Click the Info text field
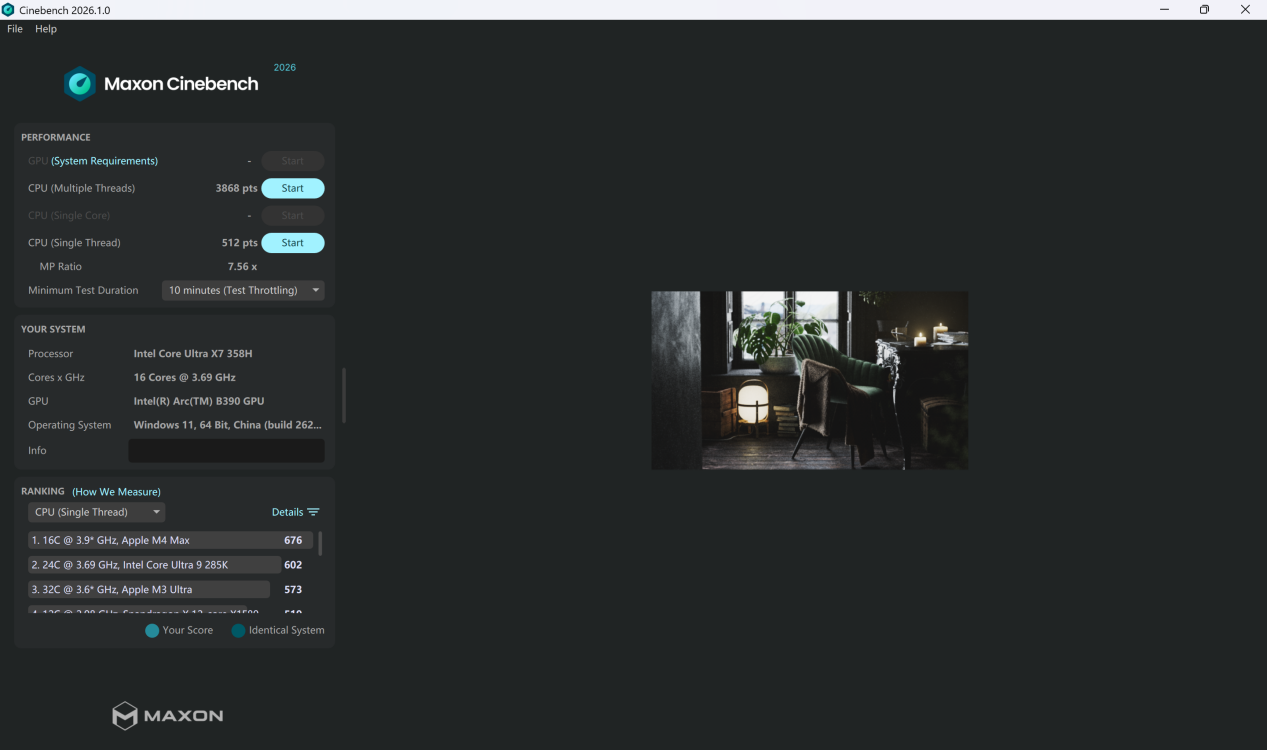Viewport: 1267px width, 750px height. (x=226, y=451)
